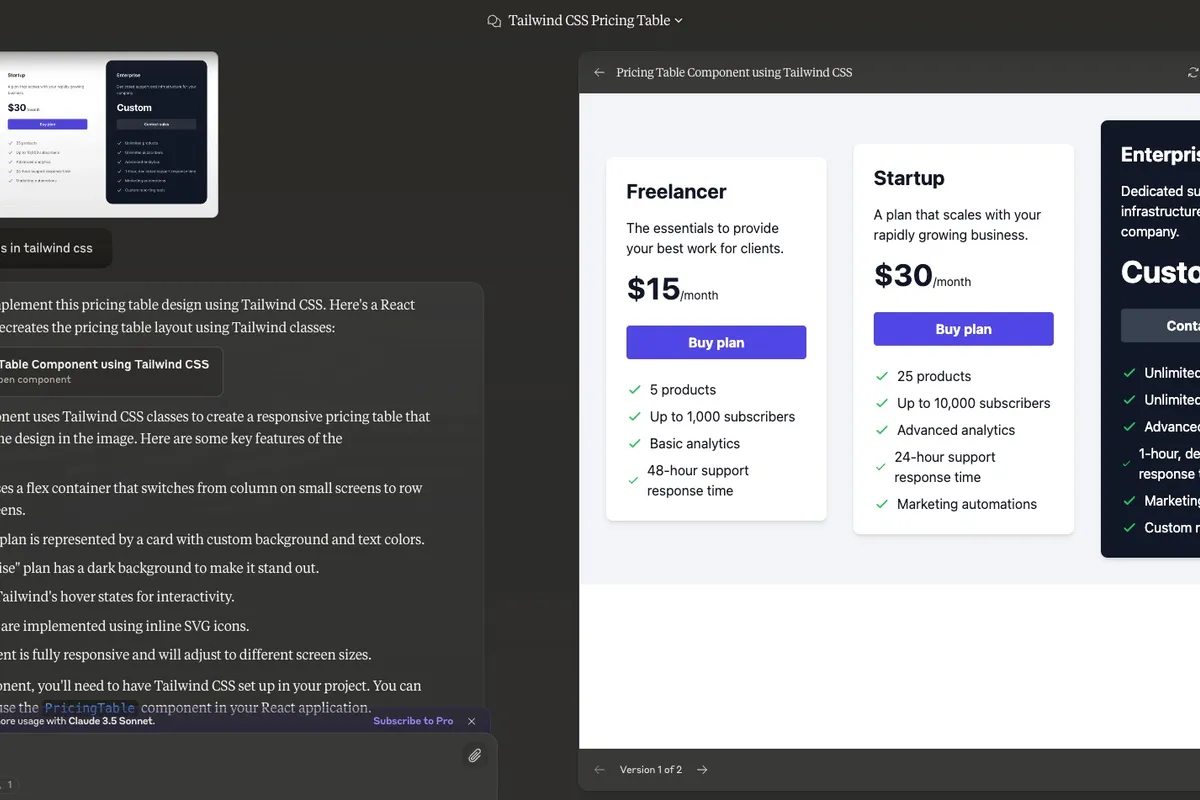This screenshot has height=800, width=1200.
Task: Click the Version 1 of 2 label
Action: 651,769
